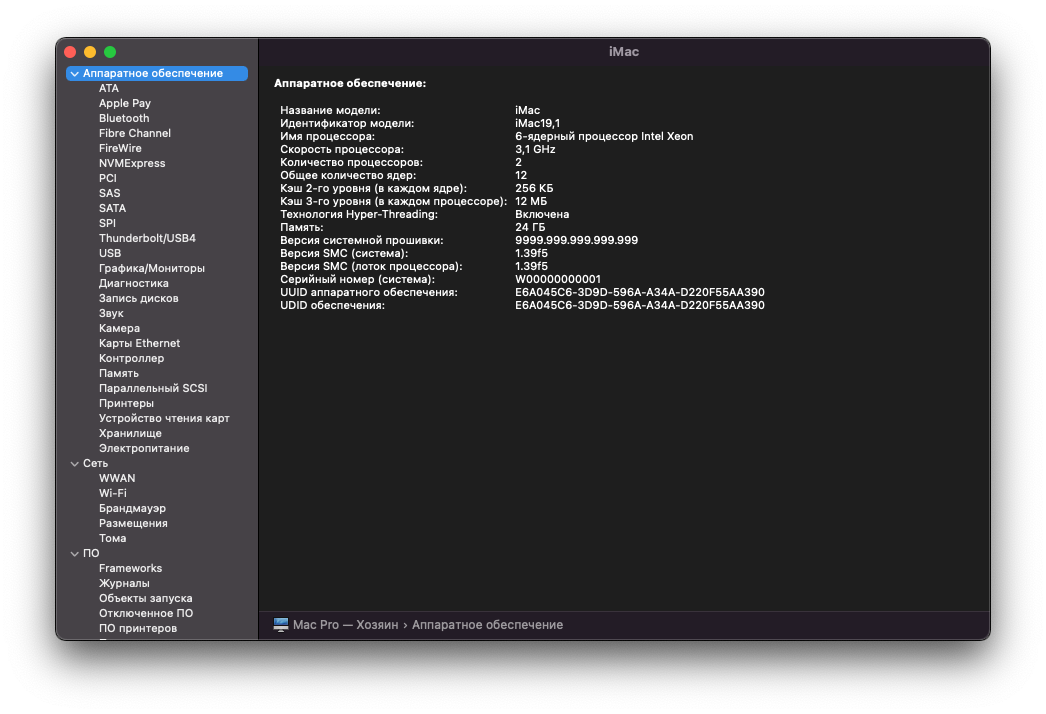Screen dimensions: 1046x714
Task: Select Запись дисков entry
Action: pyautogui.click(x=139, y=298)
